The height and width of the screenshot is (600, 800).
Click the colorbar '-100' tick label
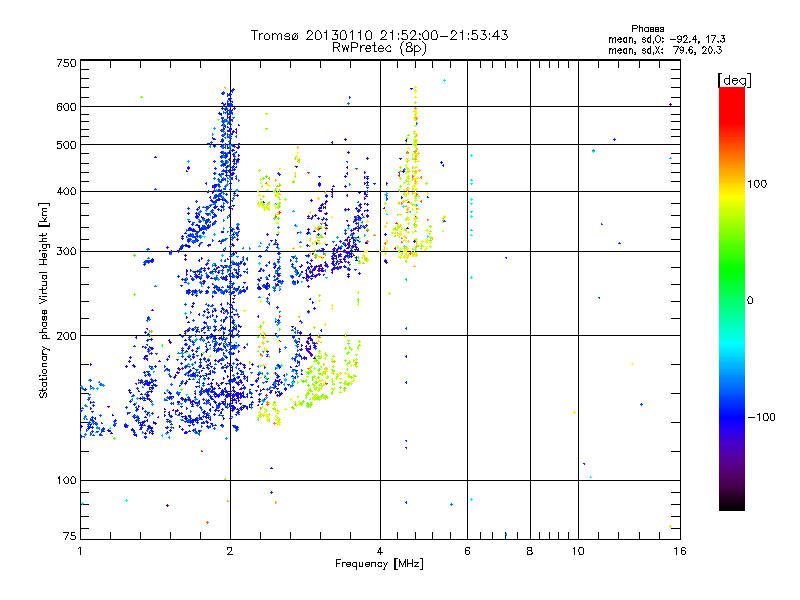click(761, 417)
